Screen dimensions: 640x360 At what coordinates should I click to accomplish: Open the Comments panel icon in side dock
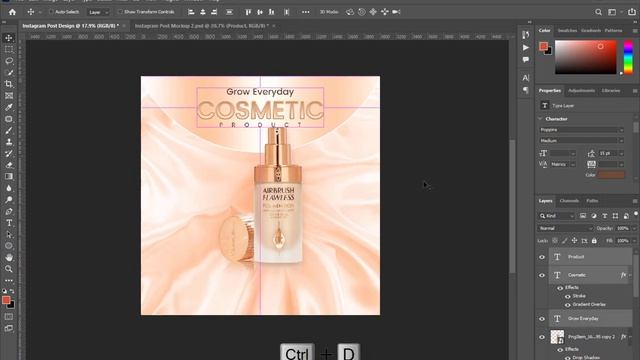tap(526, 60)
